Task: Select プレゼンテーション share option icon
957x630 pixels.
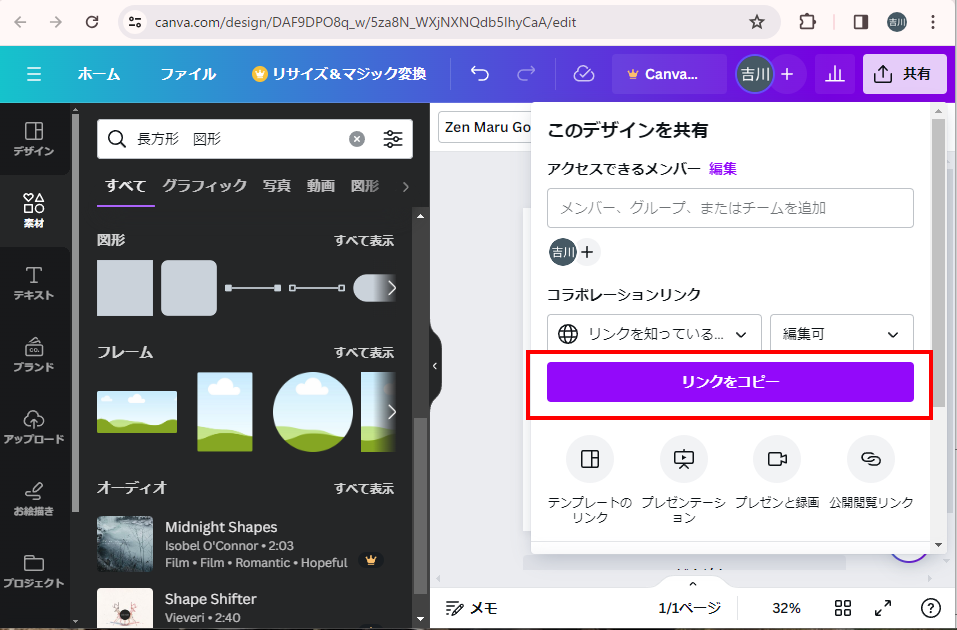Action: (x=684, y=459)
